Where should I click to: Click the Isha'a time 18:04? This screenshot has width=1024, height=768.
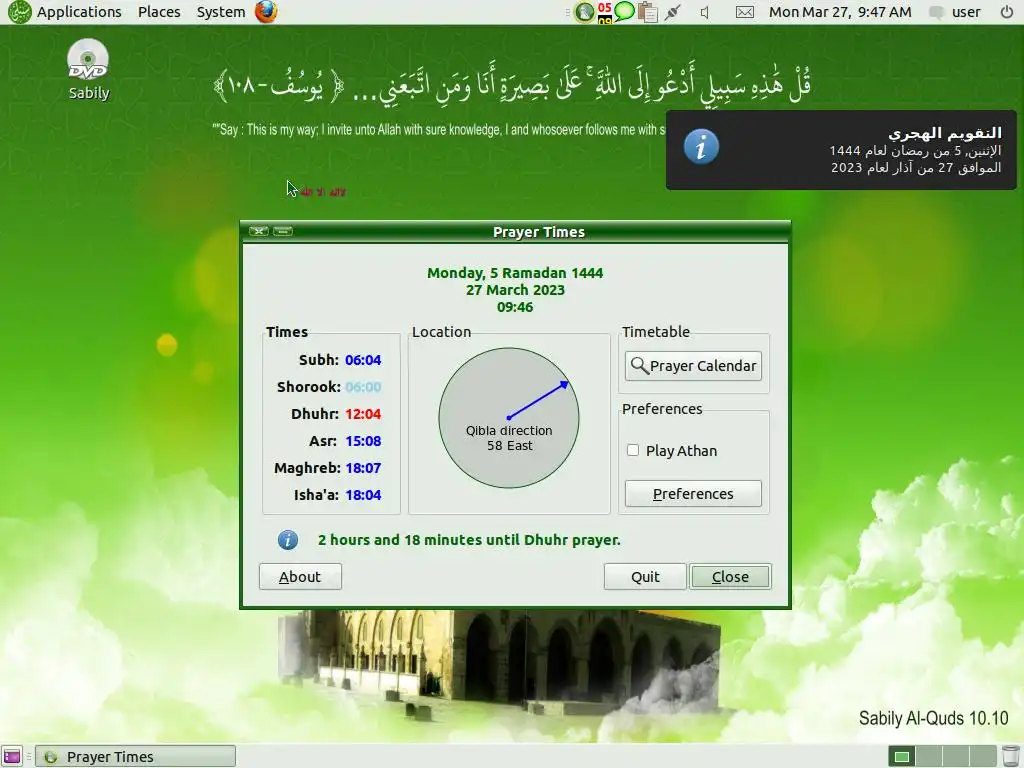363,495
